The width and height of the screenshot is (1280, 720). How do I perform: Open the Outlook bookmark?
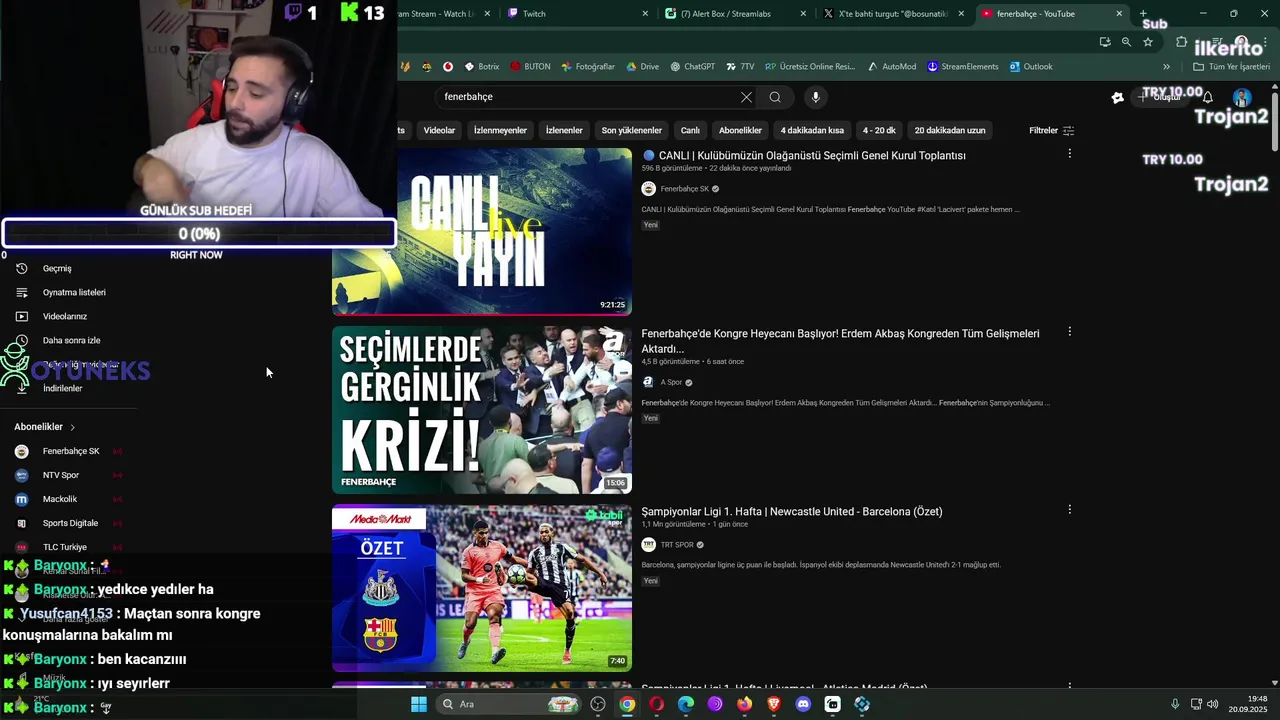[x=1031, y=67]
